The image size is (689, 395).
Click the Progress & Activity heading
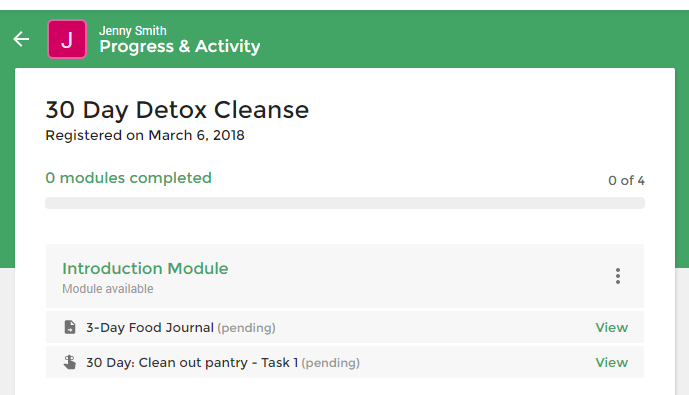[x=180, y=46]
